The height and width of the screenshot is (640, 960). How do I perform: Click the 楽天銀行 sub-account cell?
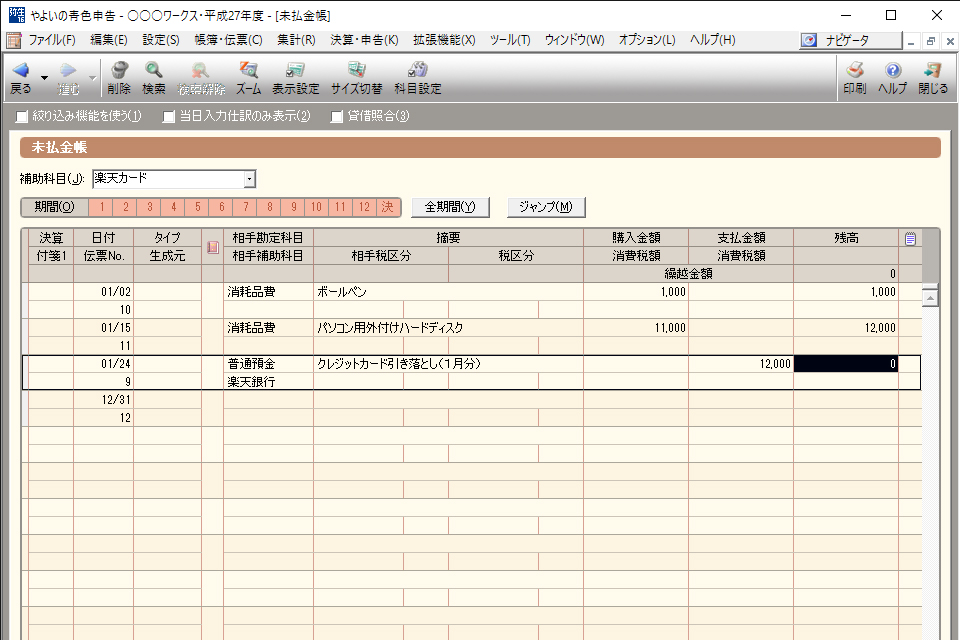pyautogui.click(x=268, y=382)
